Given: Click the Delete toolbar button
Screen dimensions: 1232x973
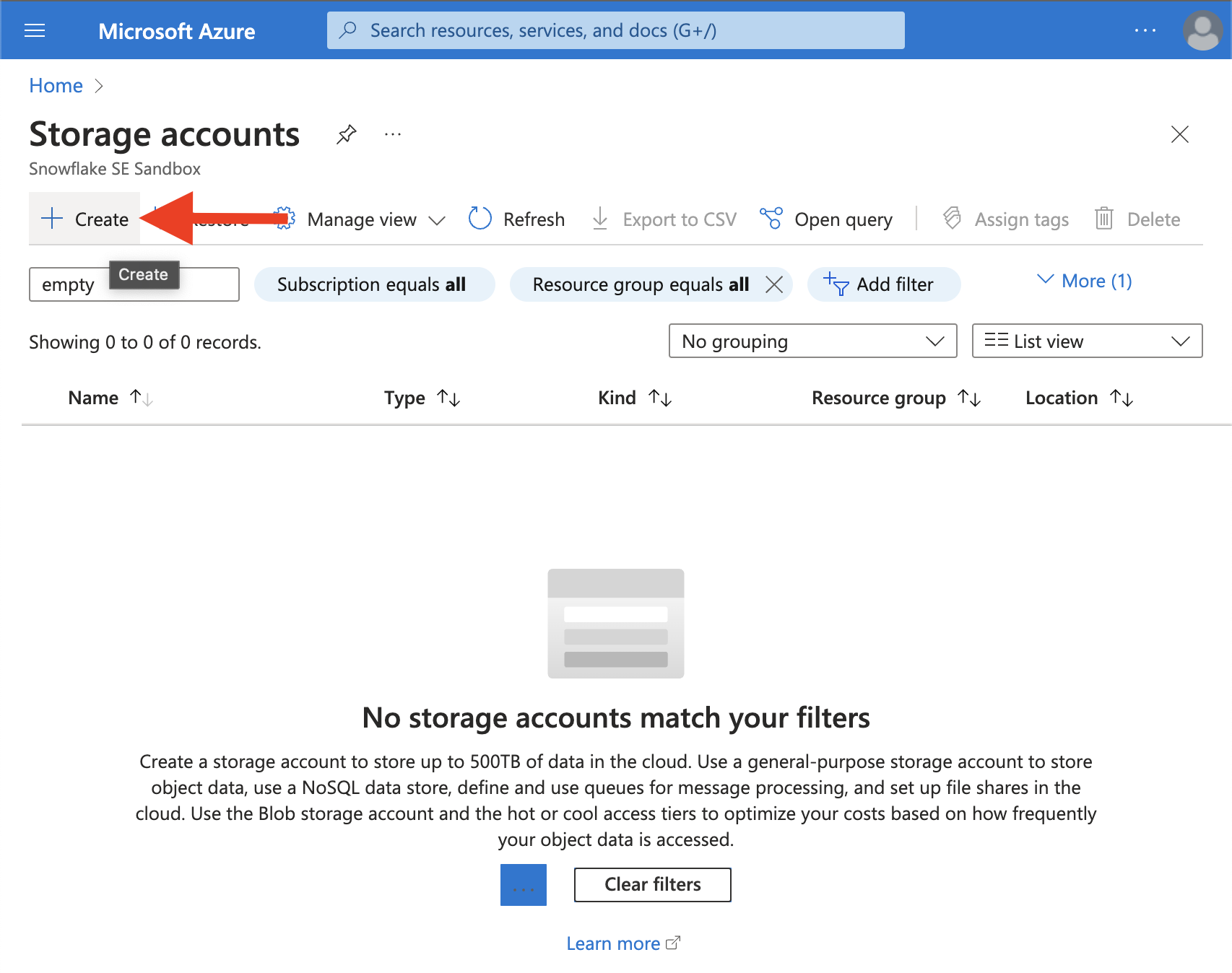Looking at the screenshot, I should tap(1138, 219).
